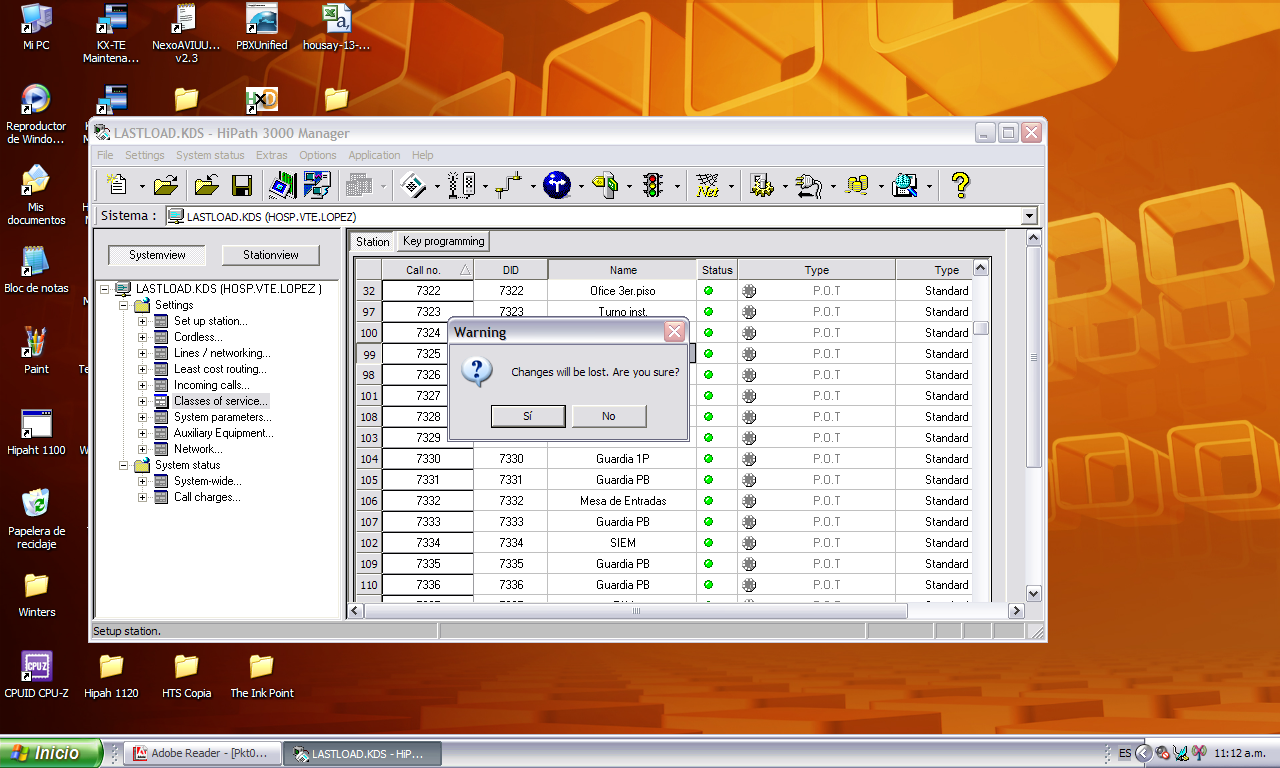This screenshot has height=768, width=1280.
Task: Switch to Systemview toggle button
Action: click(x=157, y=255)
